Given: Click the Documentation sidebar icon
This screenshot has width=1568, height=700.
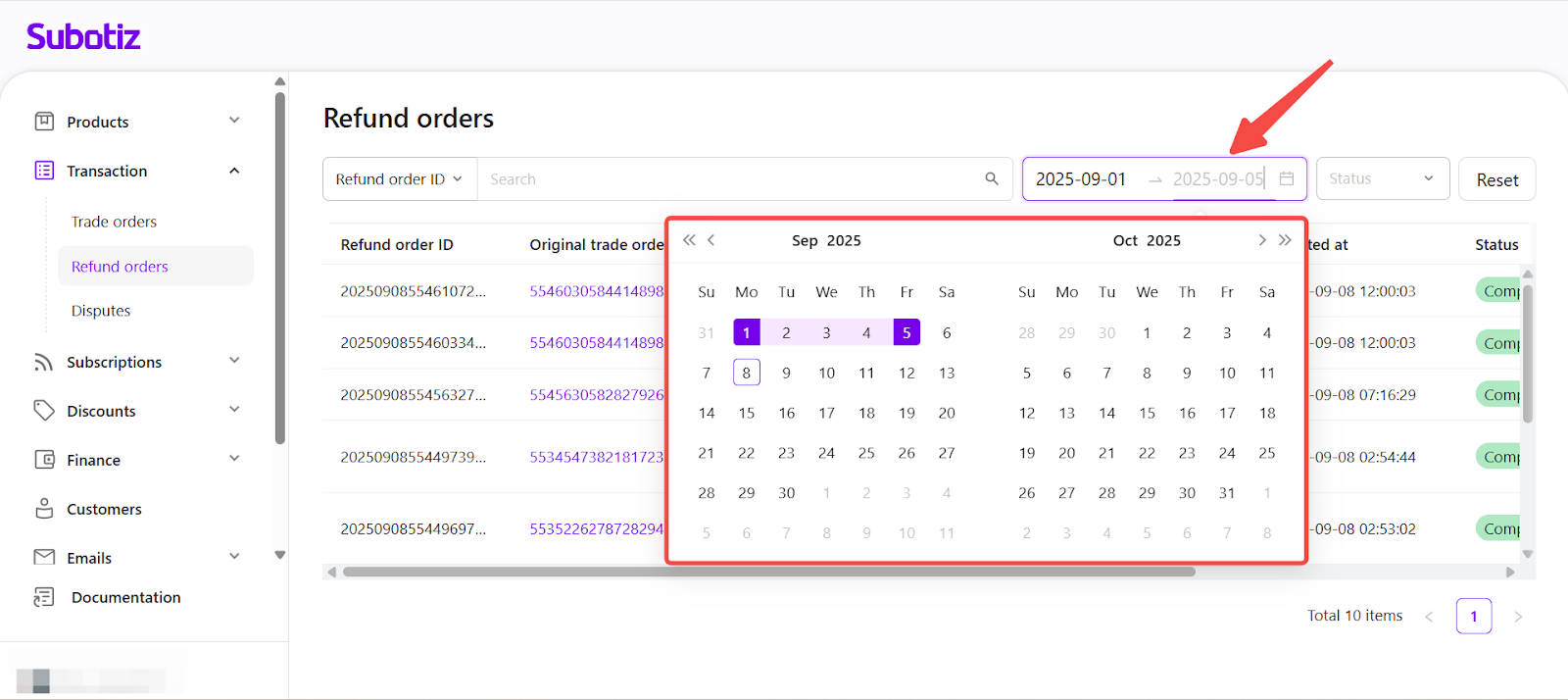Looking at the screenshot, I should point(44,597).
